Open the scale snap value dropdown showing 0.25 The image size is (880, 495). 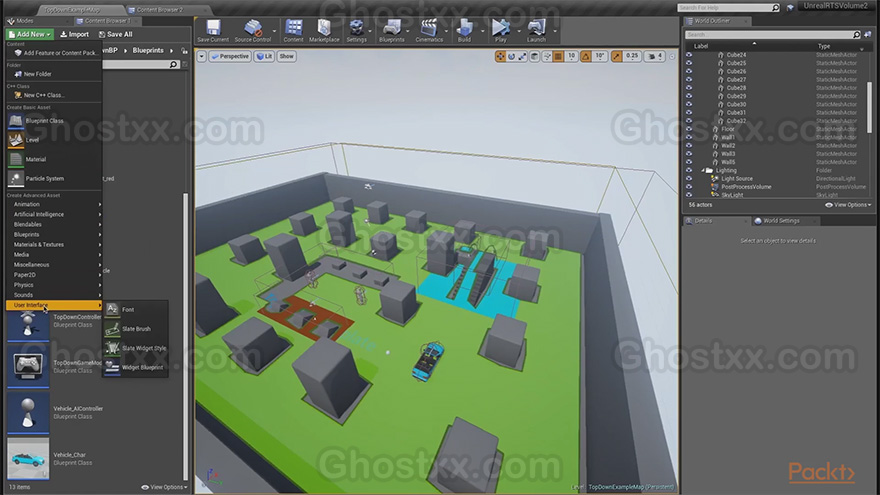coord(632,56)
